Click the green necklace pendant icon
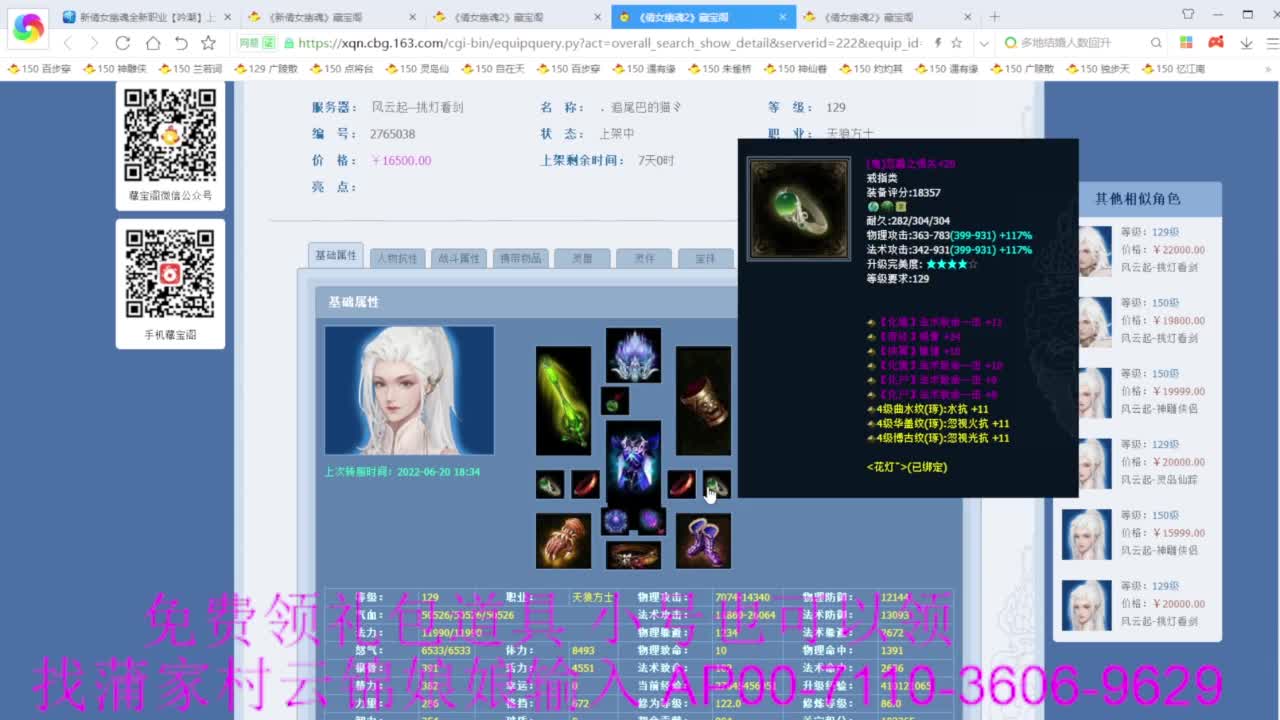This screenshot has height=720, width=1280. [615, 401]
